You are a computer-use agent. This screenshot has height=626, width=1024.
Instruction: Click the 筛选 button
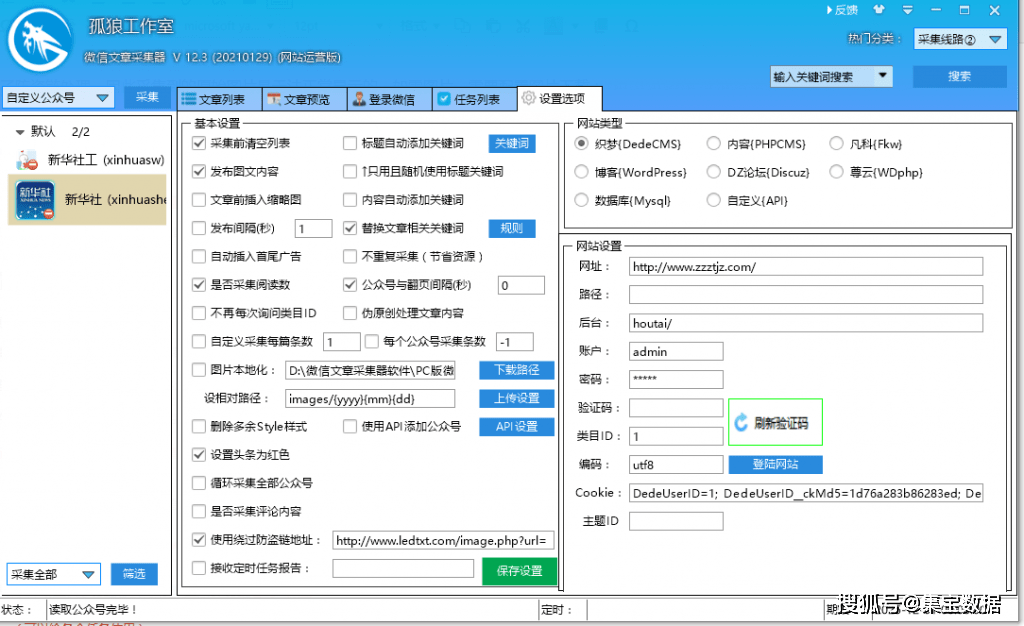tap(134, 574)
